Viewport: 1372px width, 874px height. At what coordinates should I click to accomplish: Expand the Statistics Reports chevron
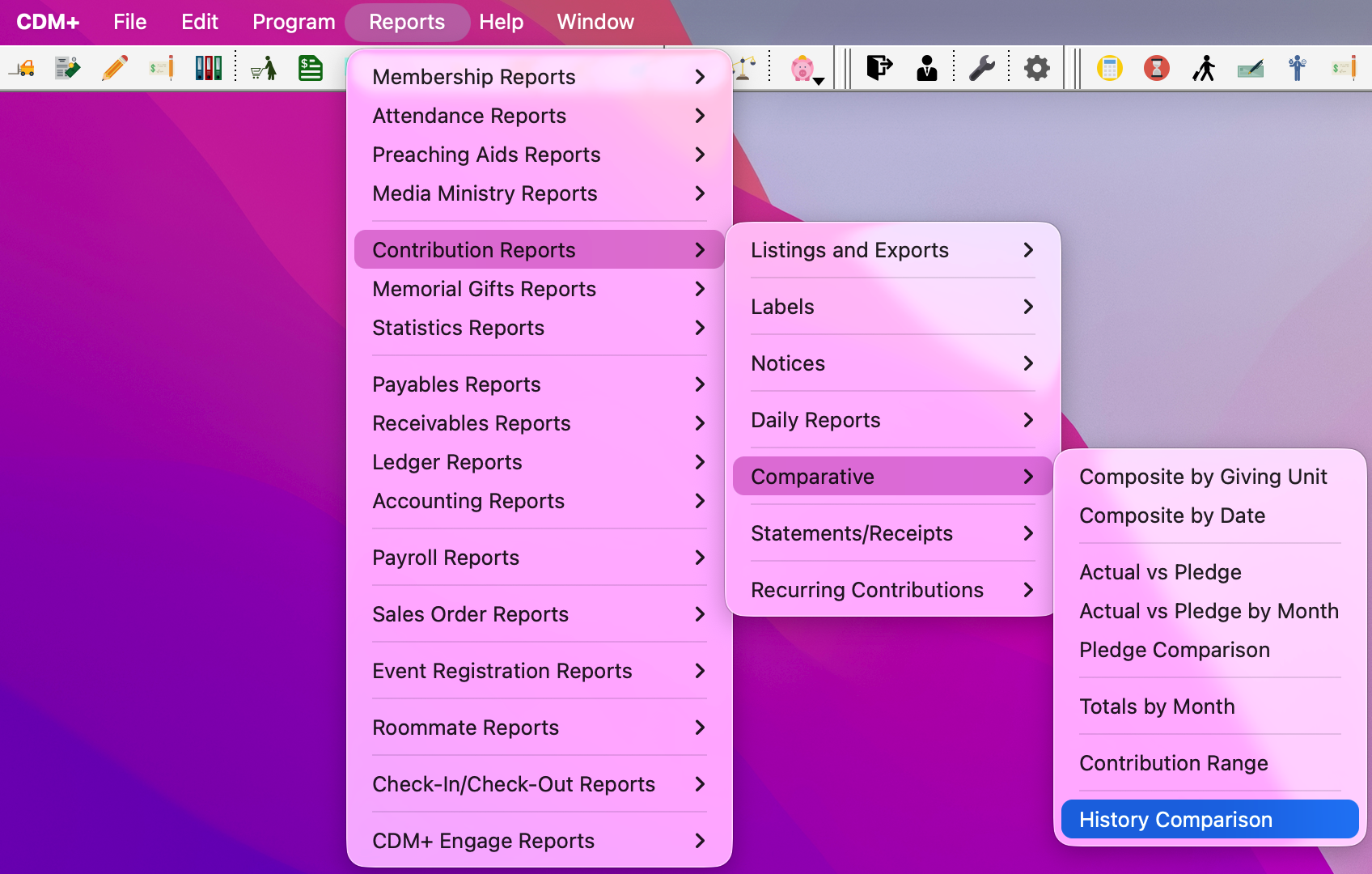pos(700,328)
